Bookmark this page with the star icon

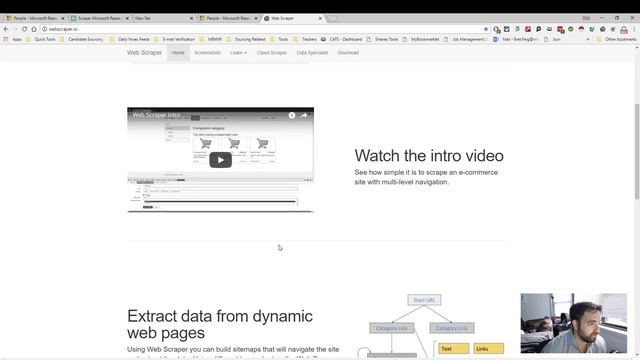(486, 29)
